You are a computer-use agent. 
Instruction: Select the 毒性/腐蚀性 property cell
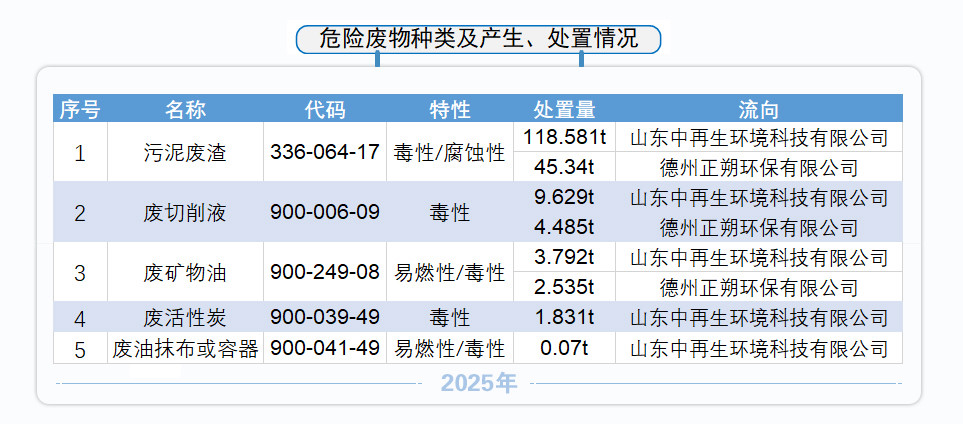point(449,153)
